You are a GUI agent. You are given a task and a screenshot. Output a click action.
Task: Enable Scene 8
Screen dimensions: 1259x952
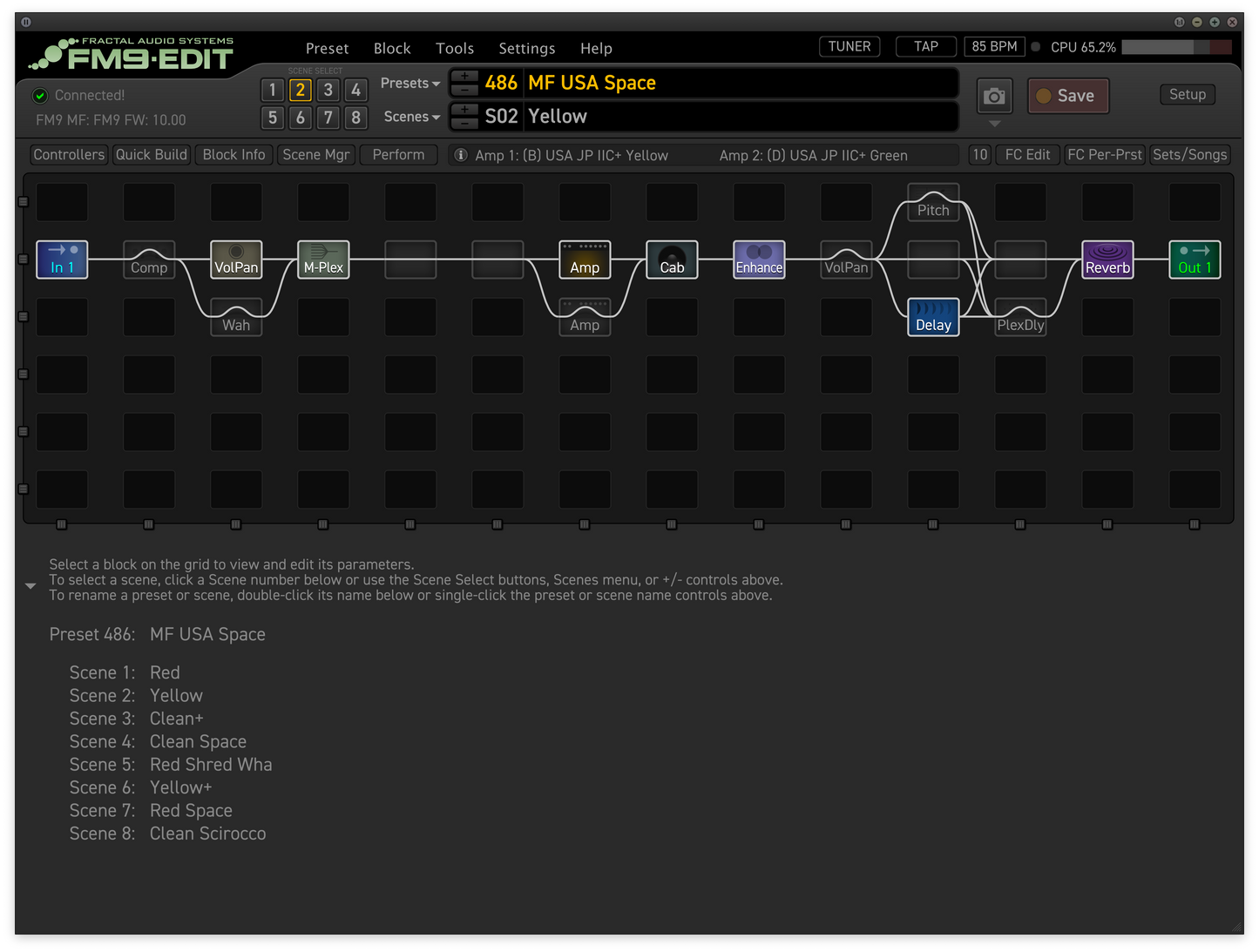coord(355,118)
